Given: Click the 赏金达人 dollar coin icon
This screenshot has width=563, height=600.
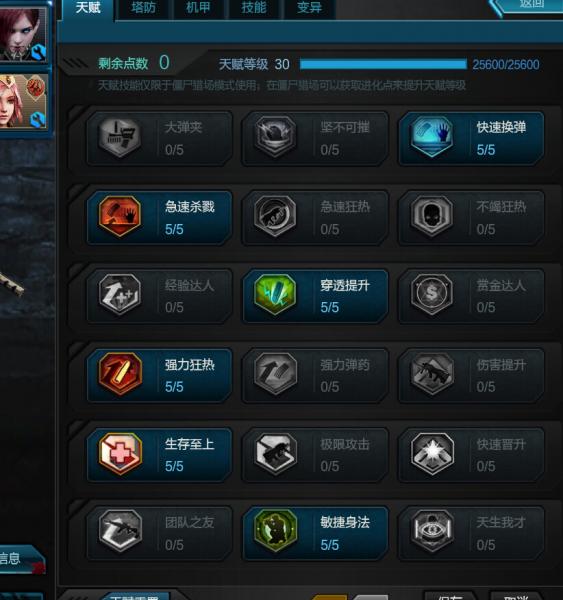Looking at the screenshot, I should pos(432,295).
